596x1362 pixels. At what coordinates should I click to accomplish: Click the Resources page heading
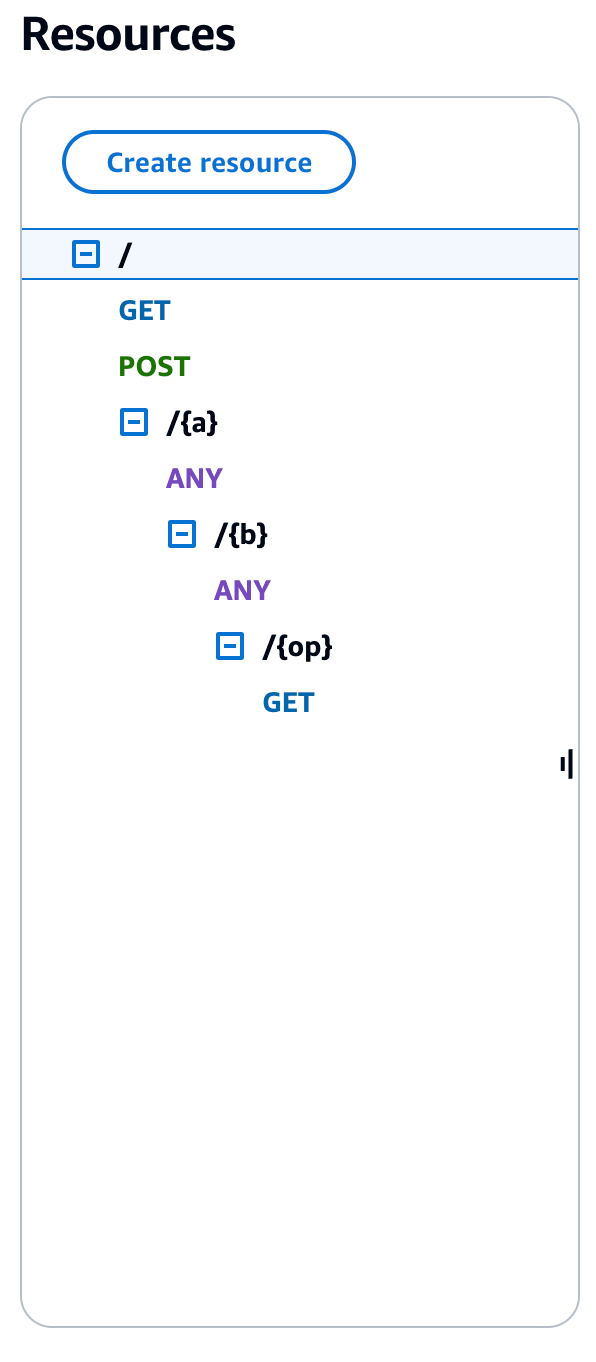[128, 34]
